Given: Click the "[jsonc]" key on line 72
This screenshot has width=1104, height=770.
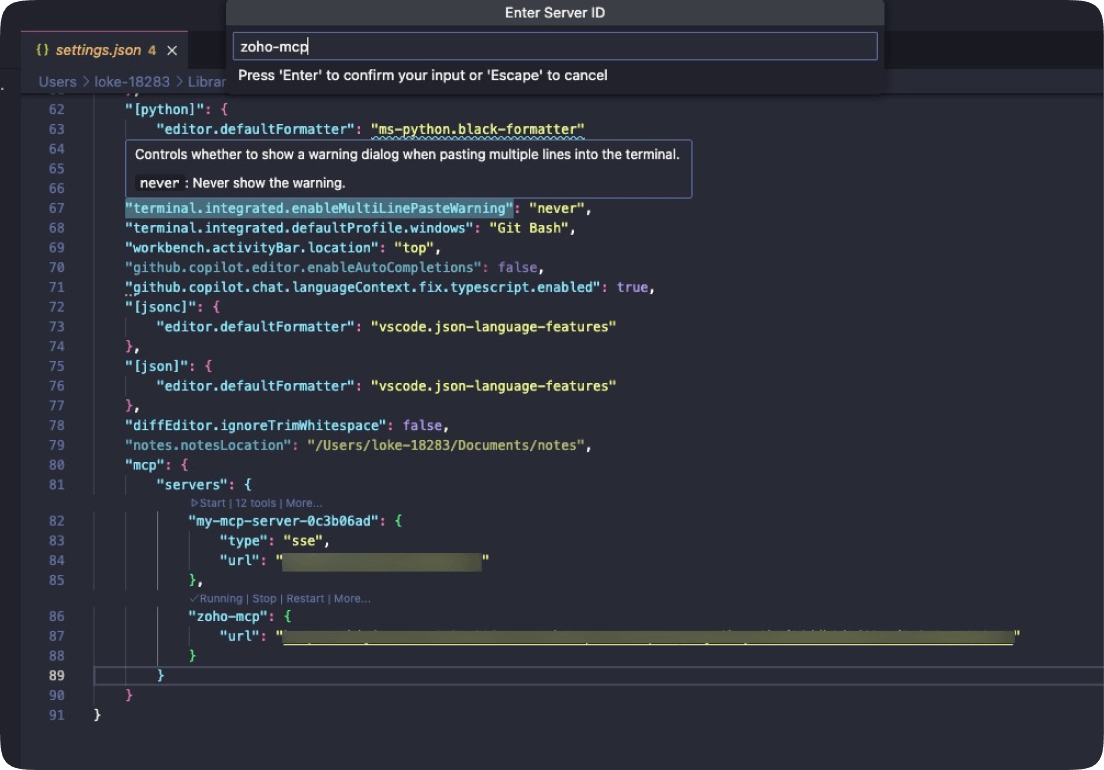Looking at the screenshot, I should 161,307.
